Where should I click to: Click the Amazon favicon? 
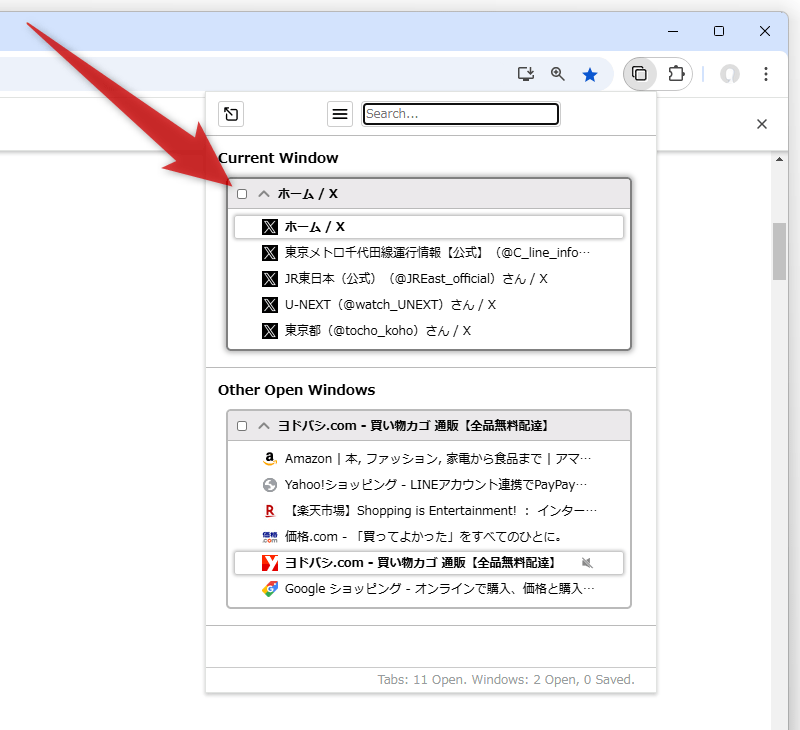coord(270,459)
